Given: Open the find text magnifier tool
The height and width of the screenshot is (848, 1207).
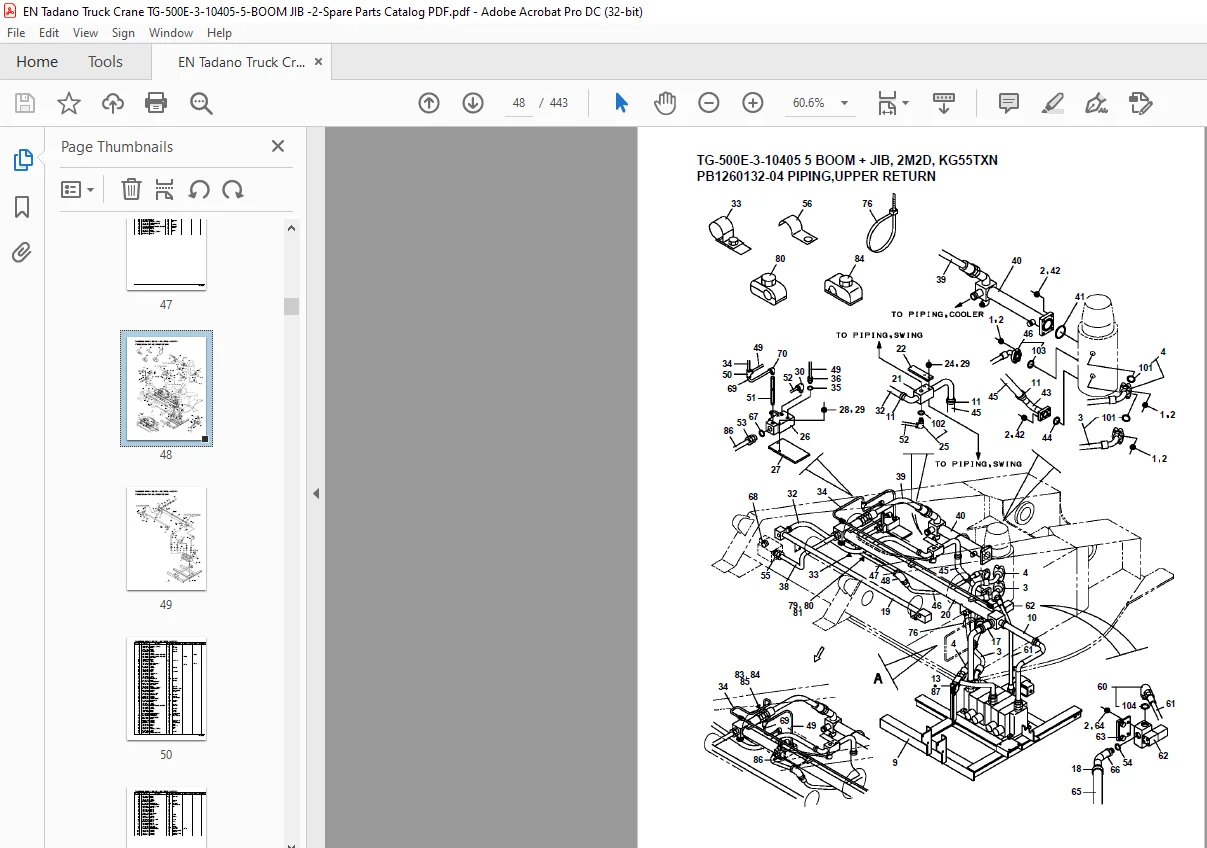Looking at the screenshot, I should click(x=201, y=103).
